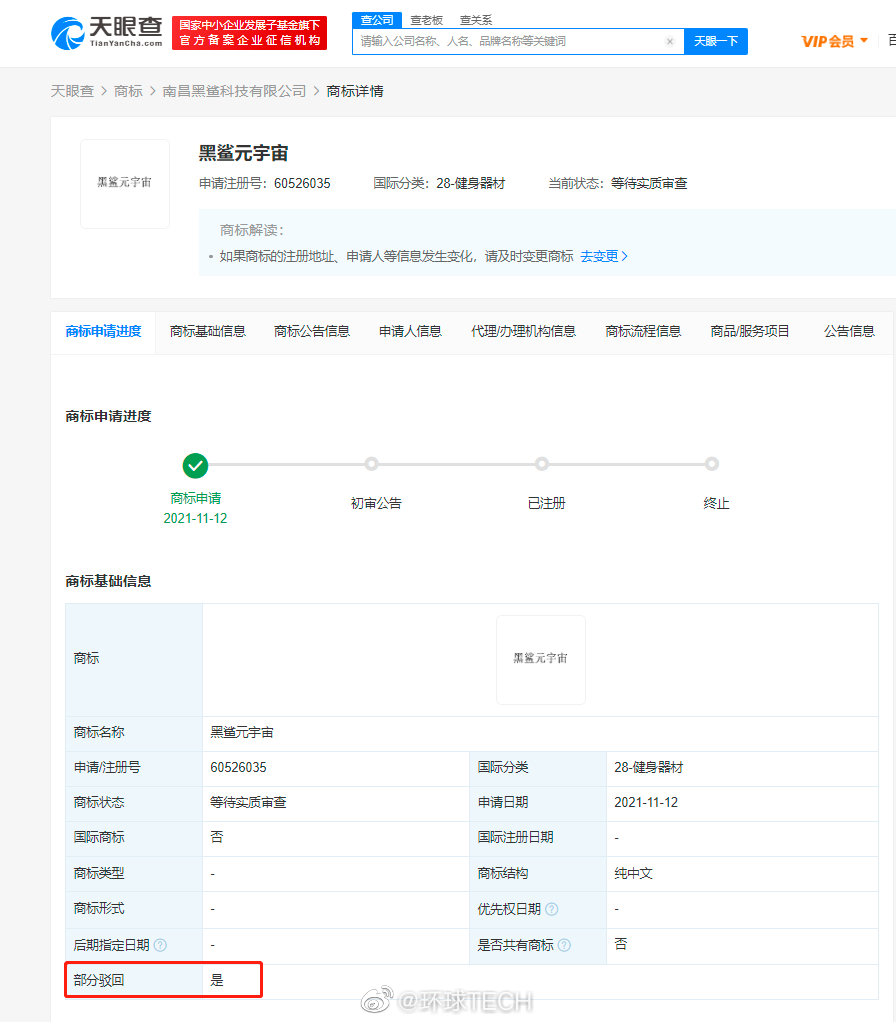
Task: Open the header trademark thumbnail 黑鲨元宇宙
Action: pyautogui.click(x=125, y=184)
